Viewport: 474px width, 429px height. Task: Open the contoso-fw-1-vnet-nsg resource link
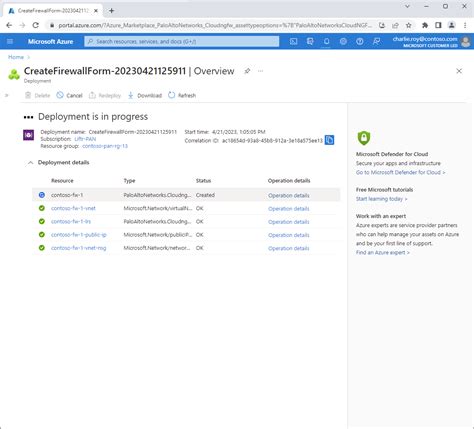click(x=78, y=248)
